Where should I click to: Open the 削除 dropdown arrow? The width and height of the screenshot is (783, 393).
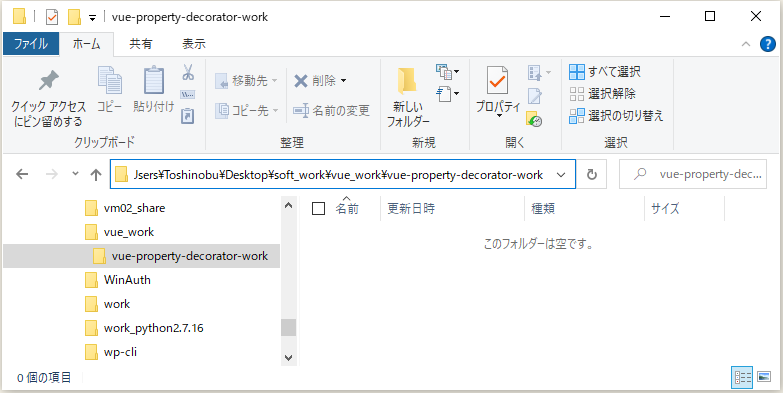(x=343, y=81)
